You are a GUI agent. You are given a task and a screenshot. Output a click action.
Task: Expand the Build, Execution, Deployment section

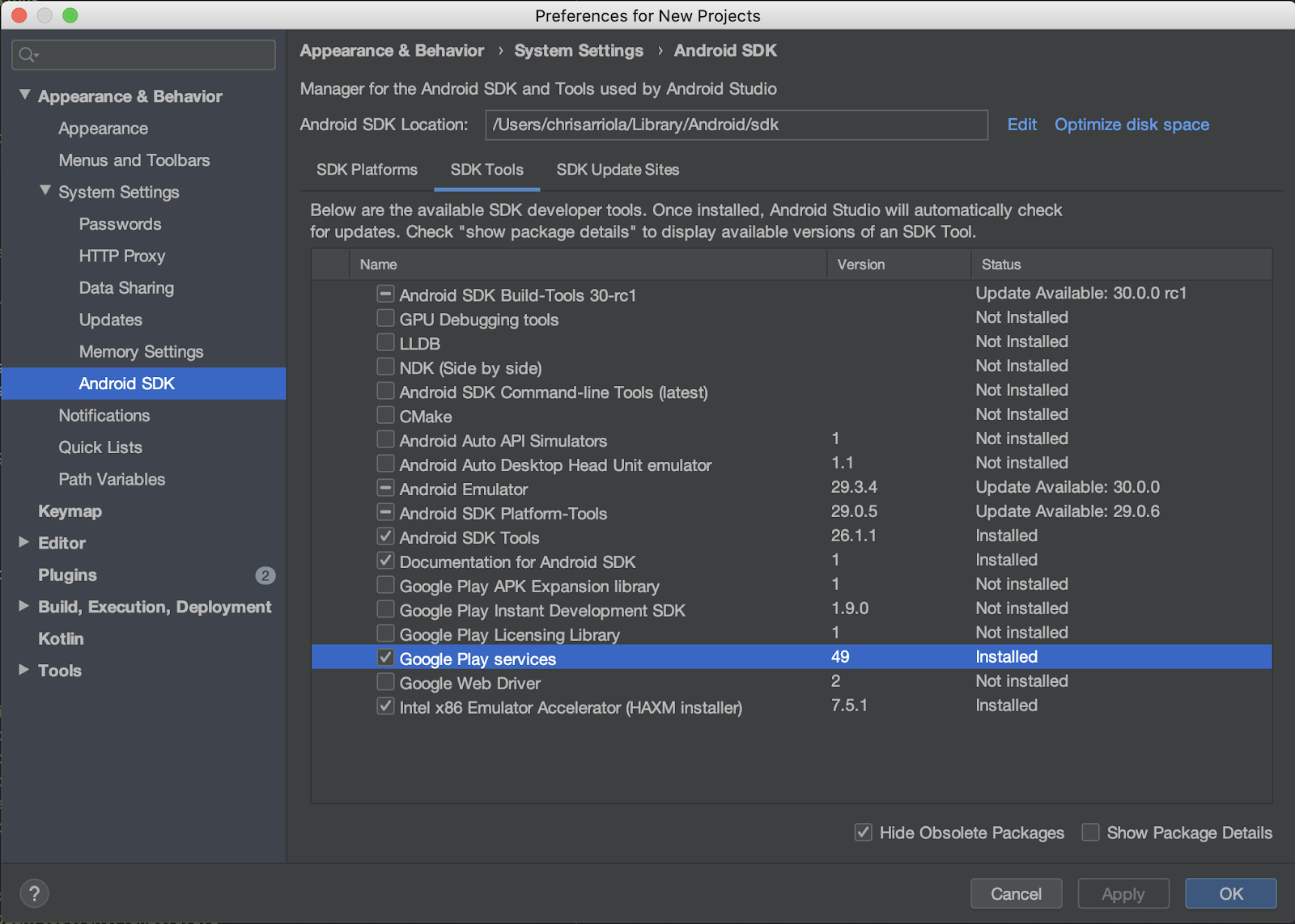[24, 606]
